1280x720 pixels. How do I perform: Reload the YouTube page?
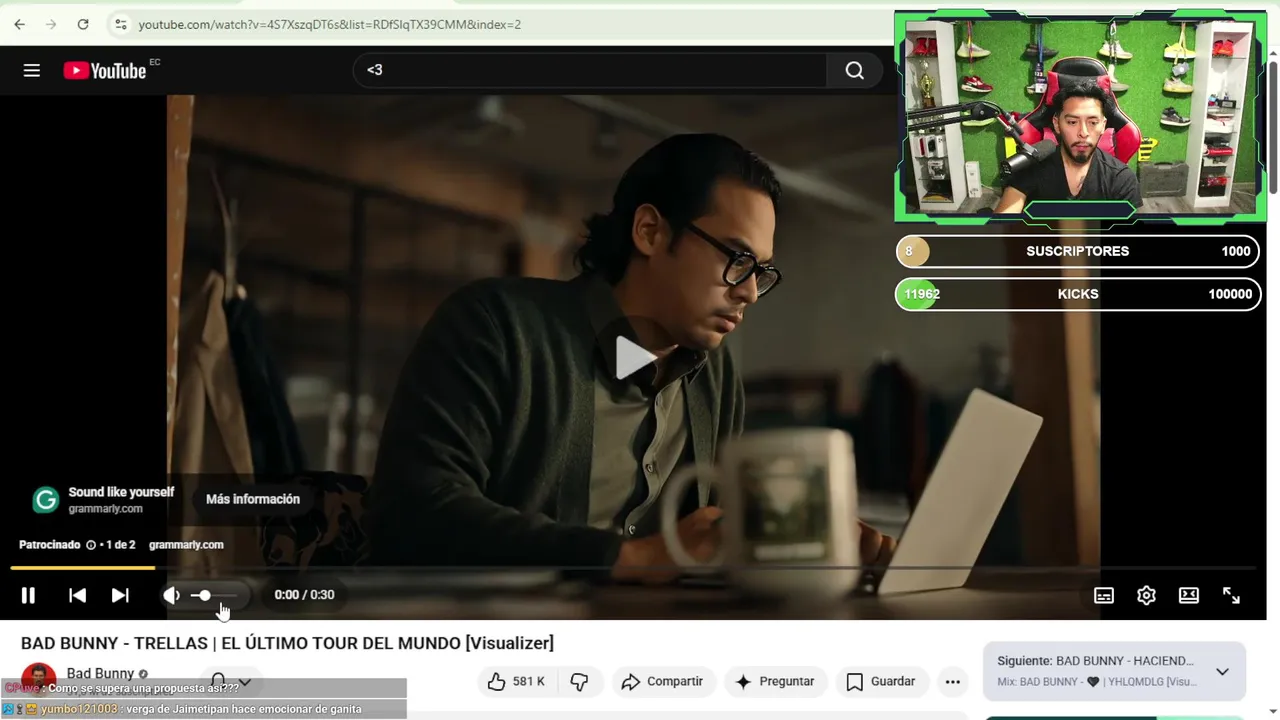pos(83,24)
